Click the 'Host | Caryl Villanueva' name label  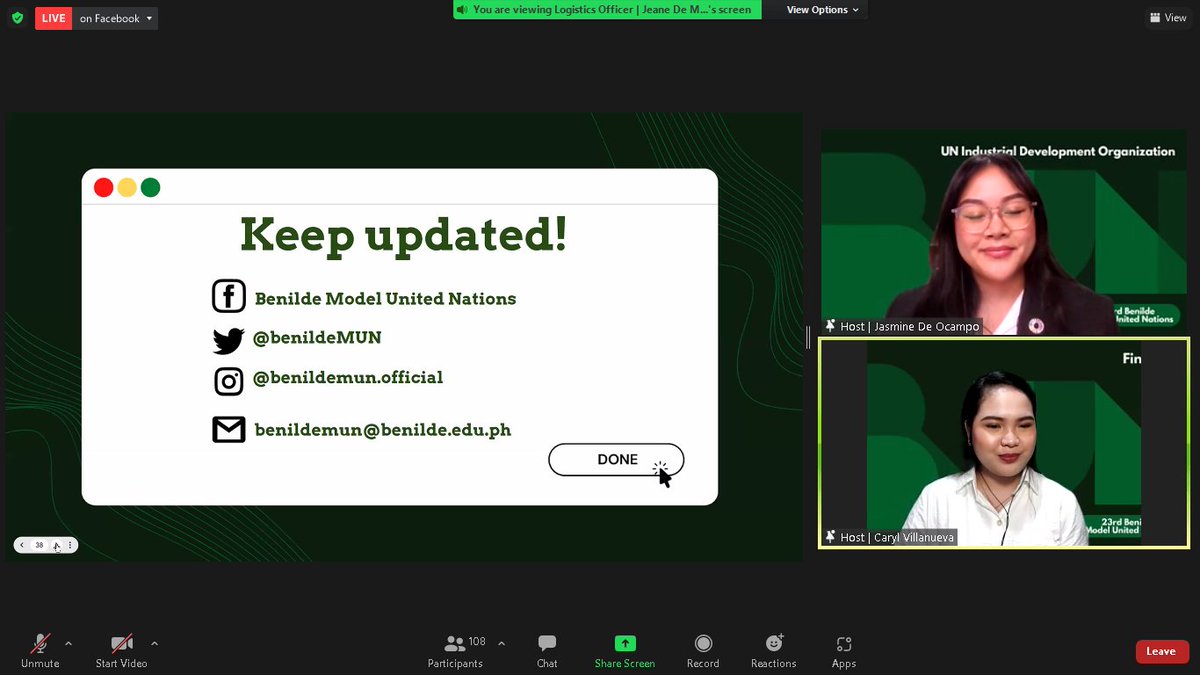[897, 537]
